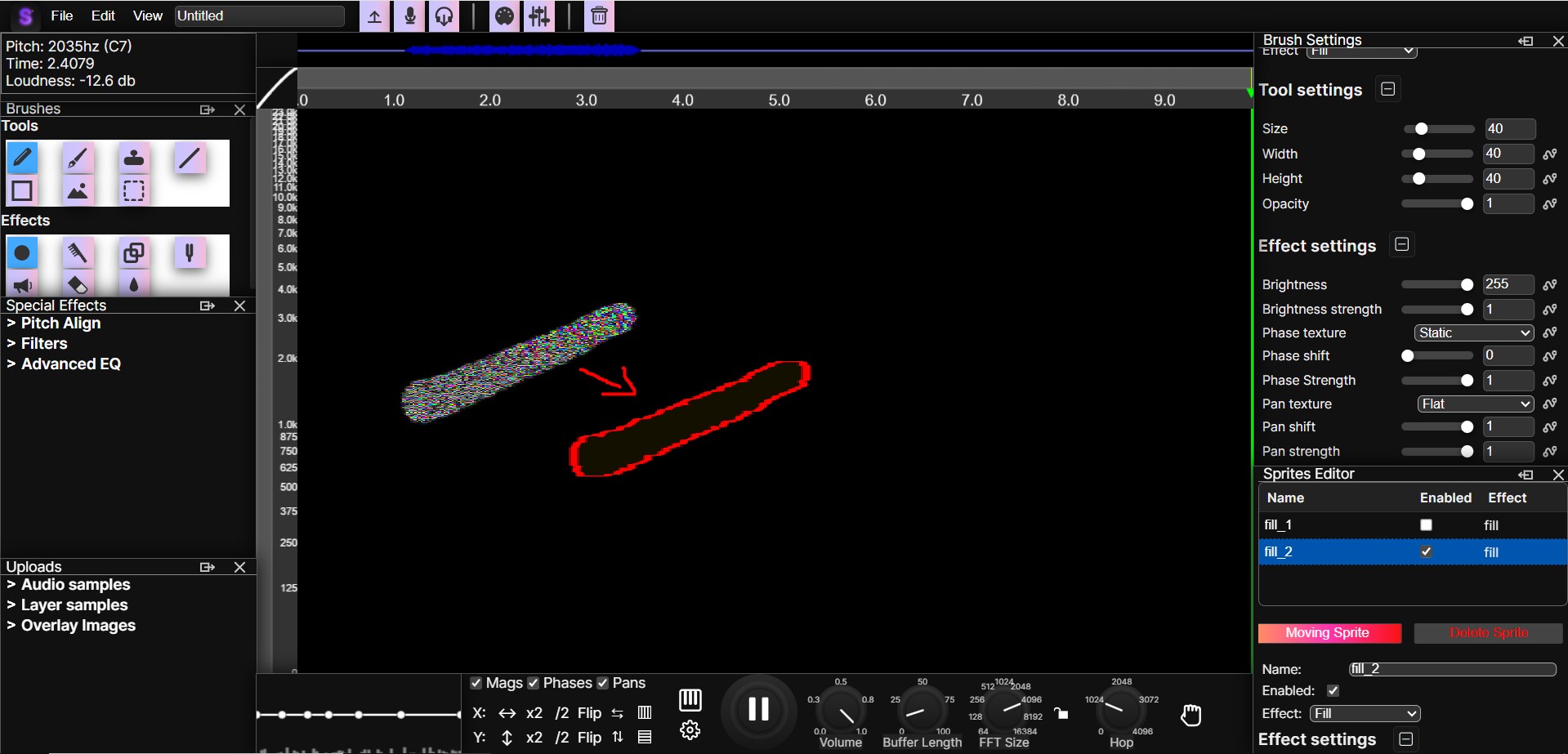
Task: Open the Edit menu
Action: [x=103, y=16]
